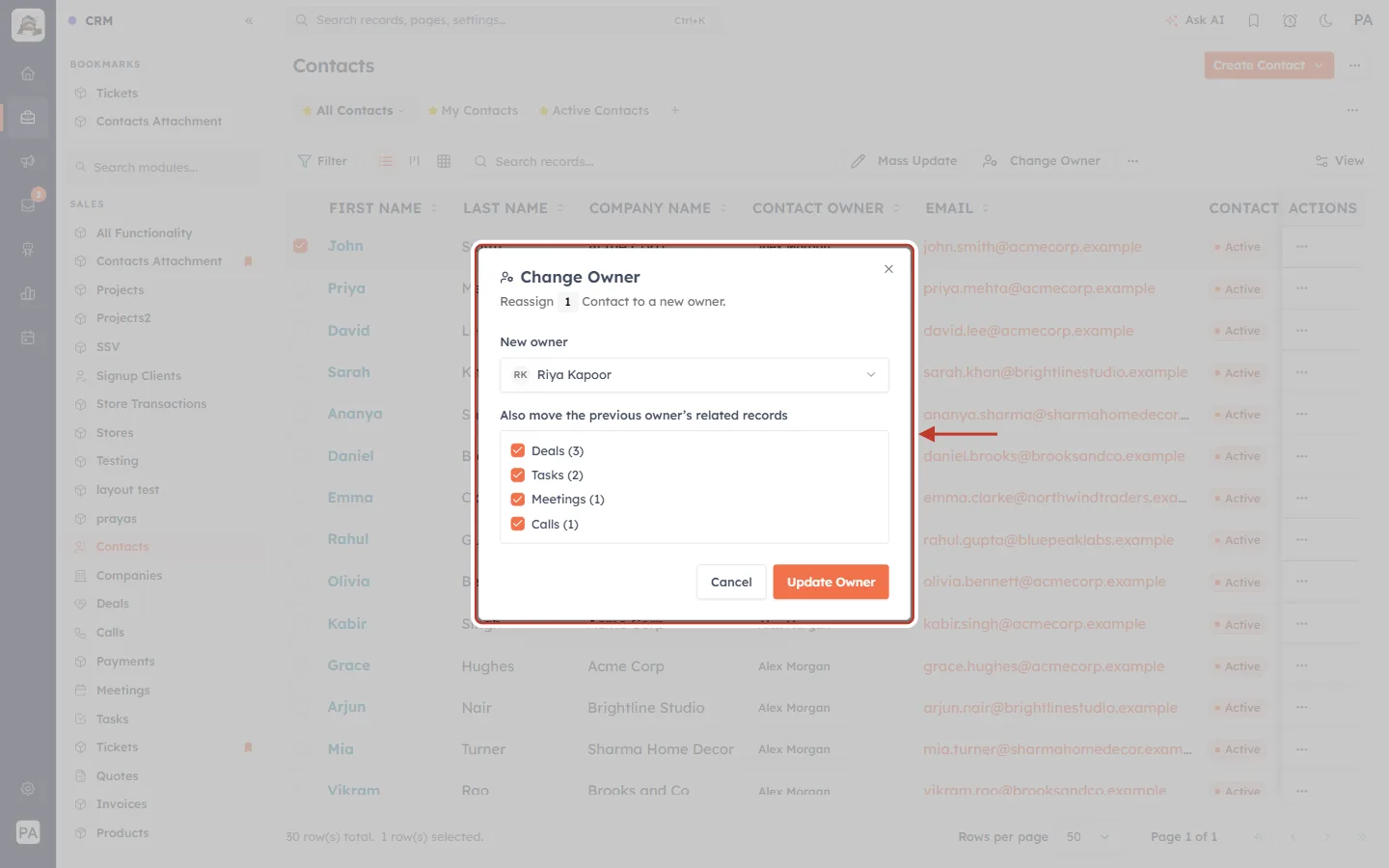Toggle dark mode moon icon
The image size is (1389, 868).
pyautogui.click(x=1326, y=20)
